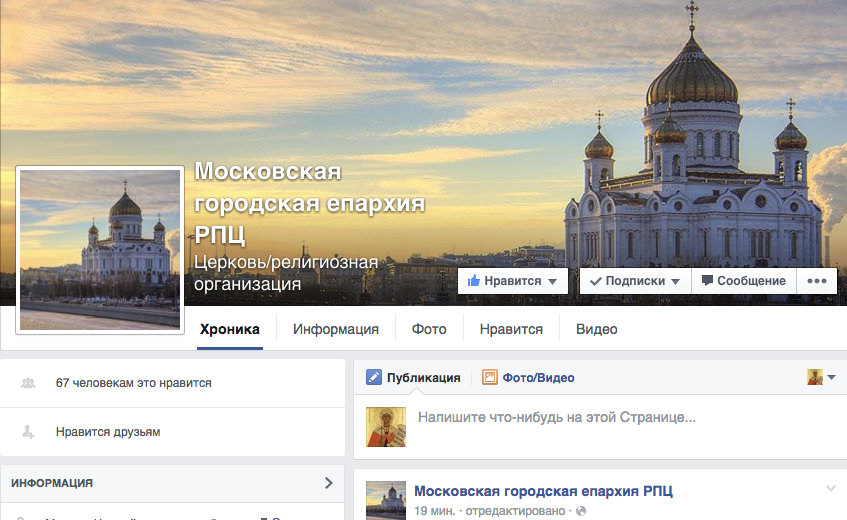Choose the Фото/Видео upload icon
Viewport: 847px width, 520px height.
(x=489, y=377)
